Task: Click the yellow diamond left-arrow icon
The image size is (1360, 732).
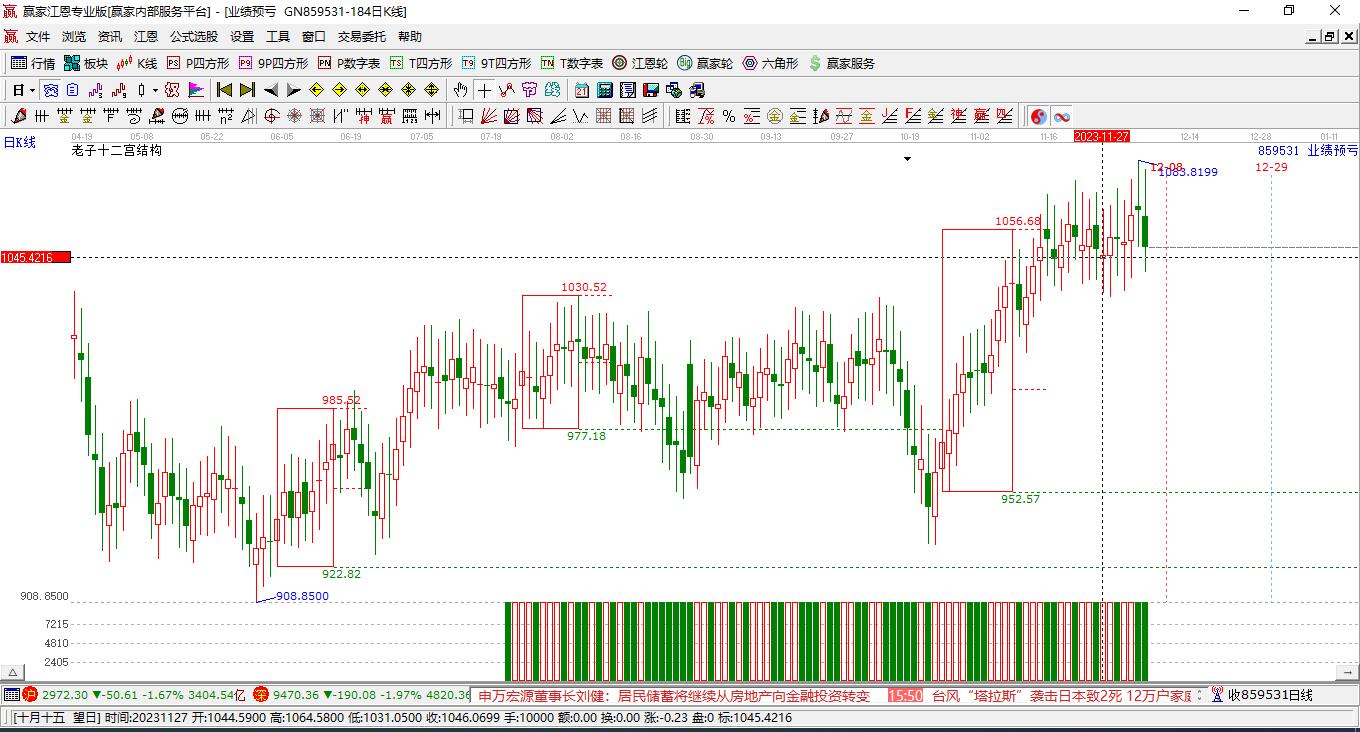Action: [x=316, y=90]
